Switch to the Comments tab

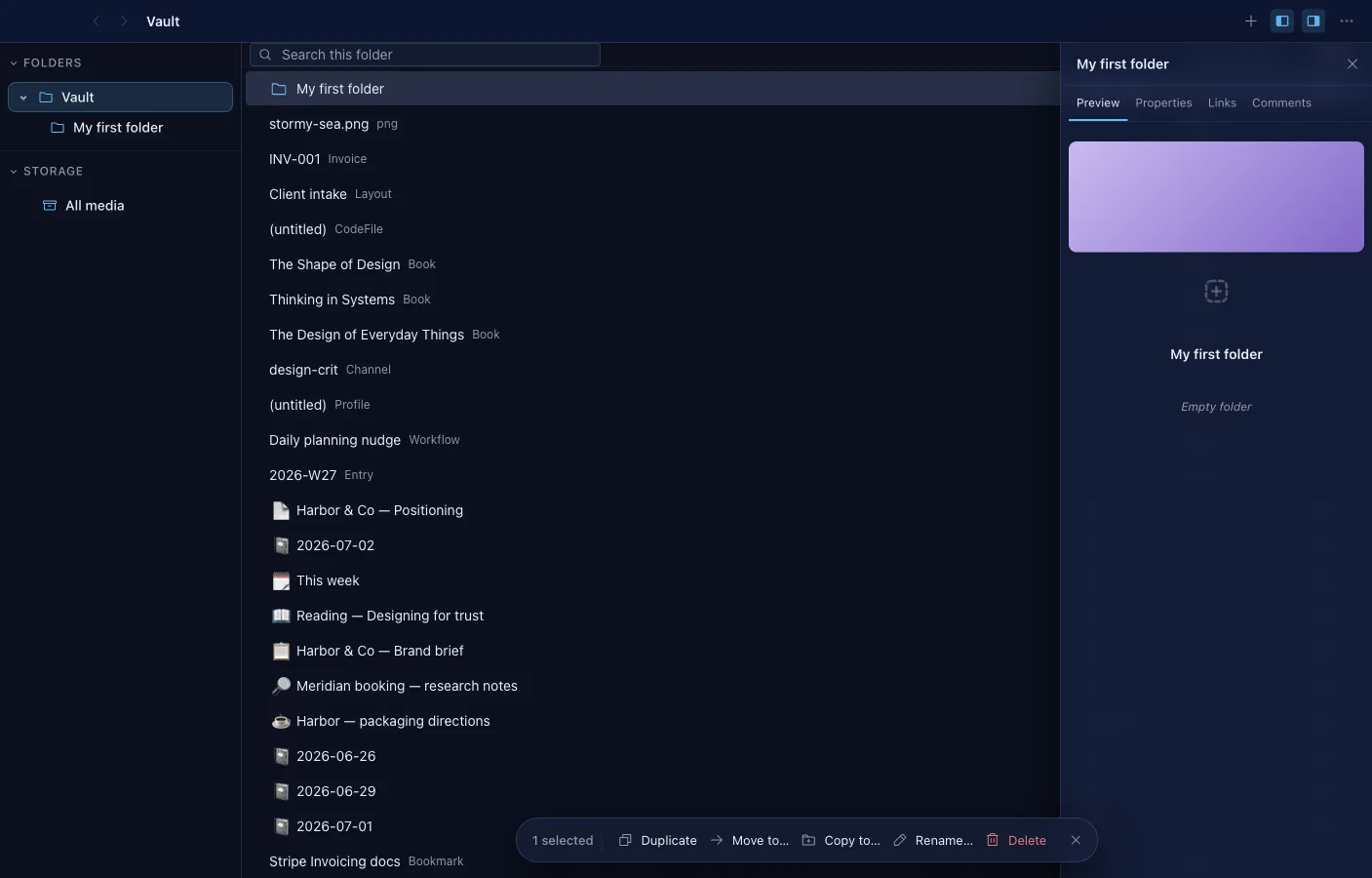click(1281, 102)
